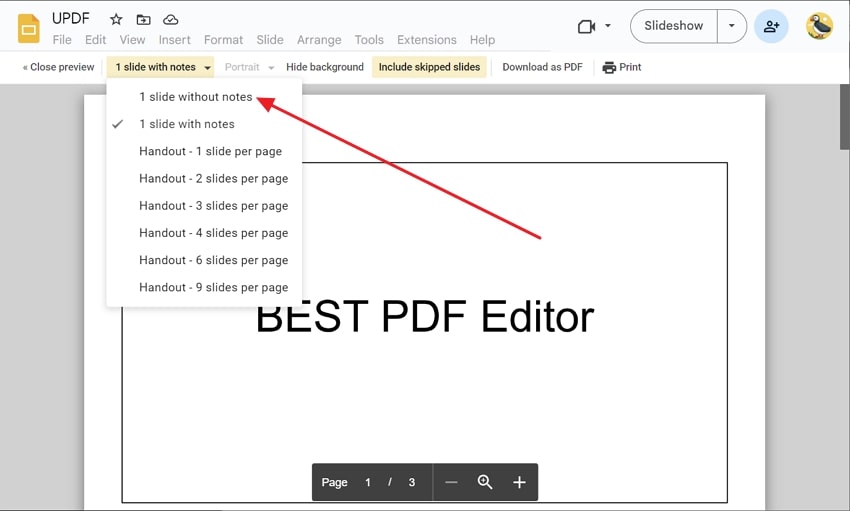Expand Slideshow options arrow
This screenshot has width=850, height=511.
coord(731,25)
